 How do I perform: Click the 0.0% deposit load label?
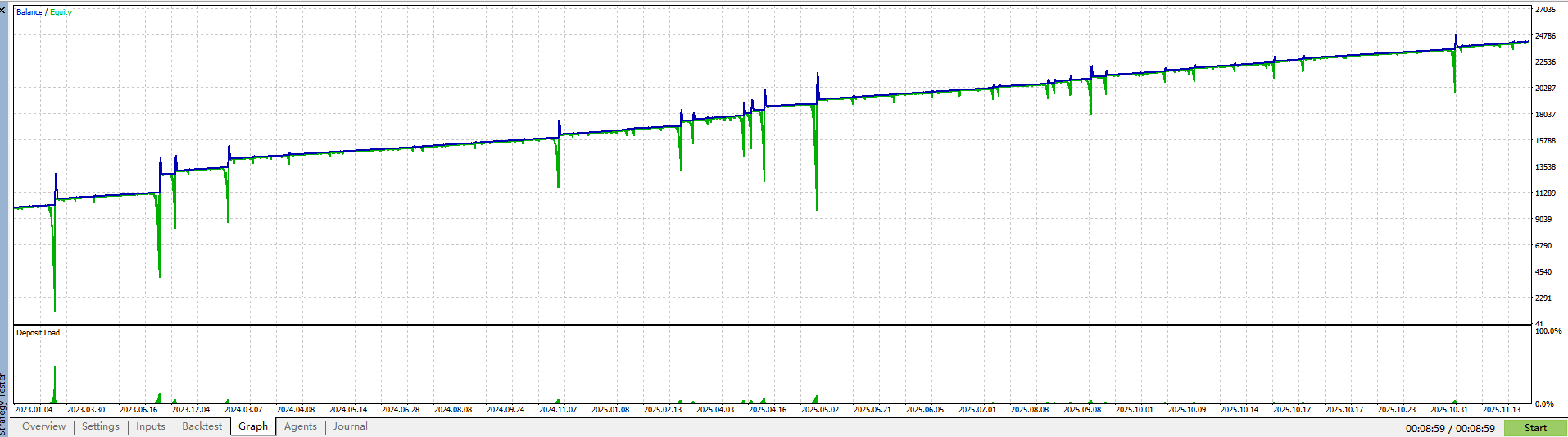coord(1544,403)
